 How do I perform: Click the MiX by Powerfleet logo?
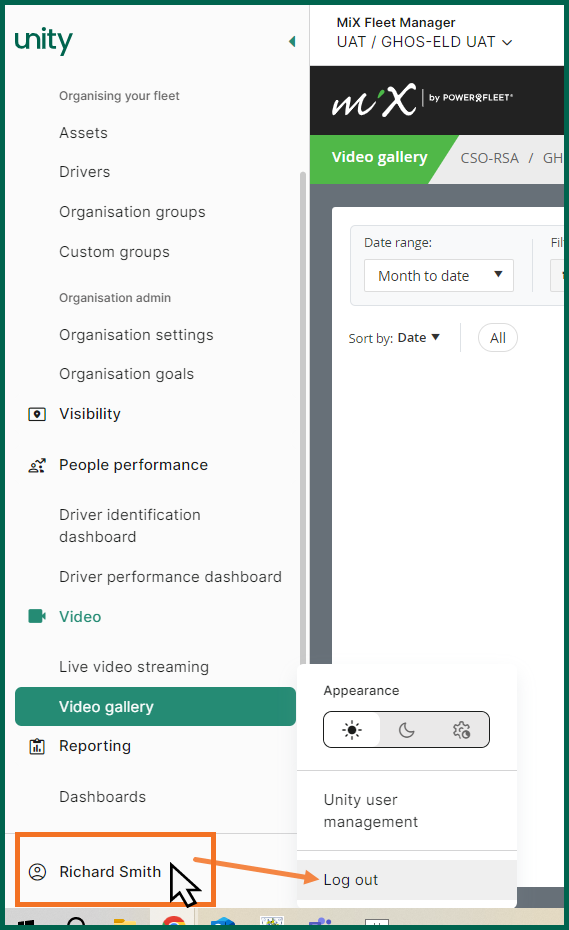tap(422, 99)
